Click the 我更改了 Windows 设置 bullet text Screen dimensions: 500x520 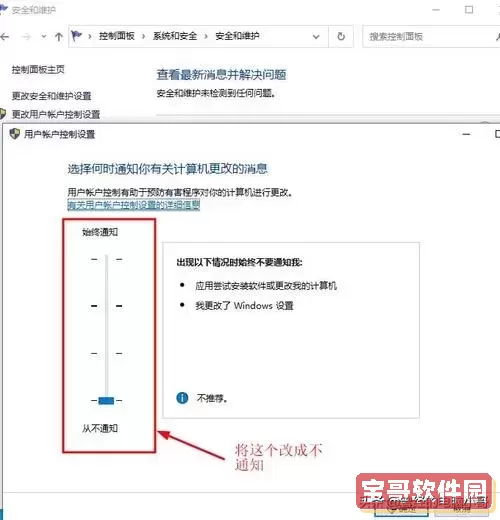pos(244,305)
